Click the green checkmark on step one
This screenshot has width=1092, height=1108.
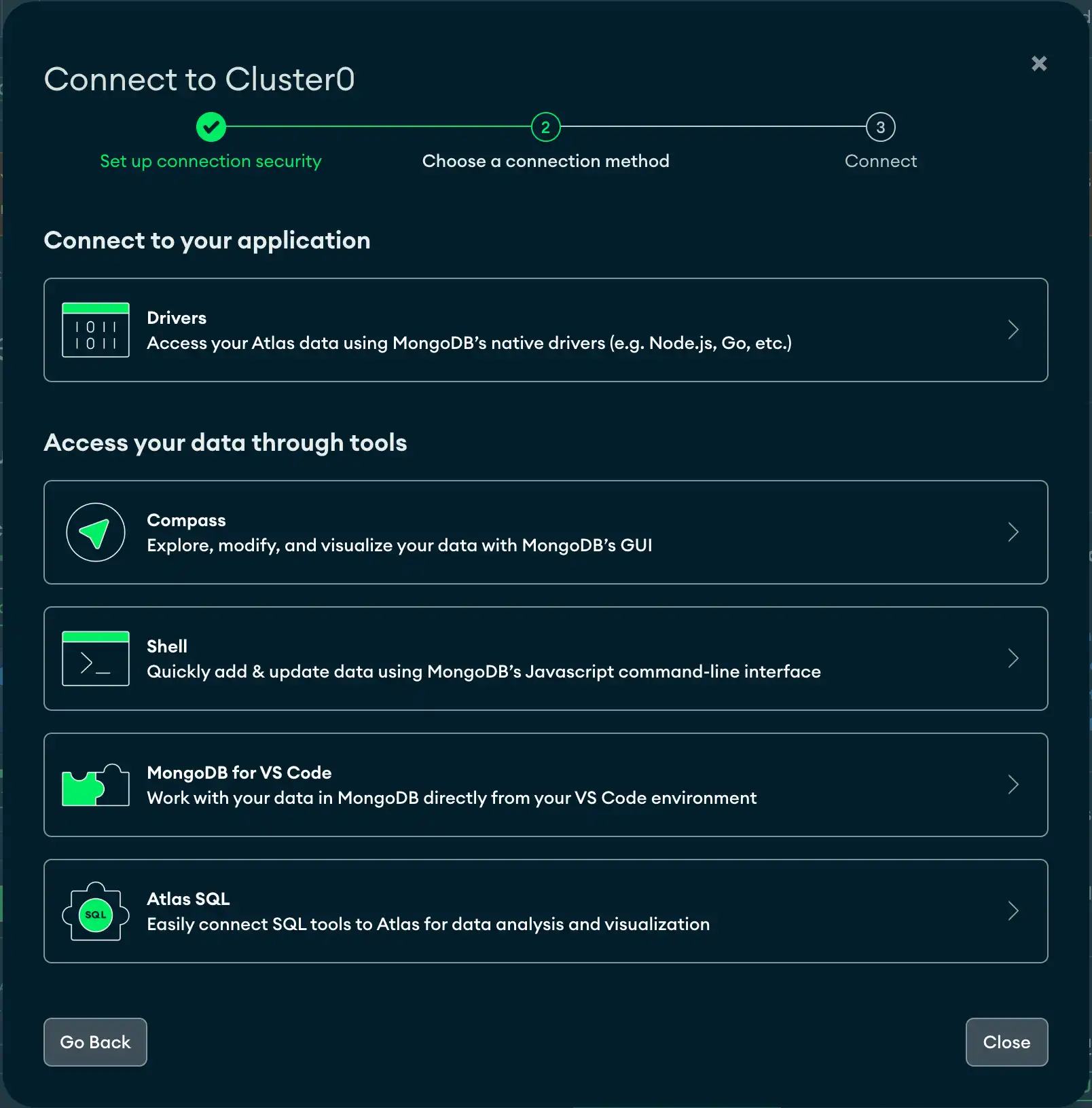(x=211, y=126)
